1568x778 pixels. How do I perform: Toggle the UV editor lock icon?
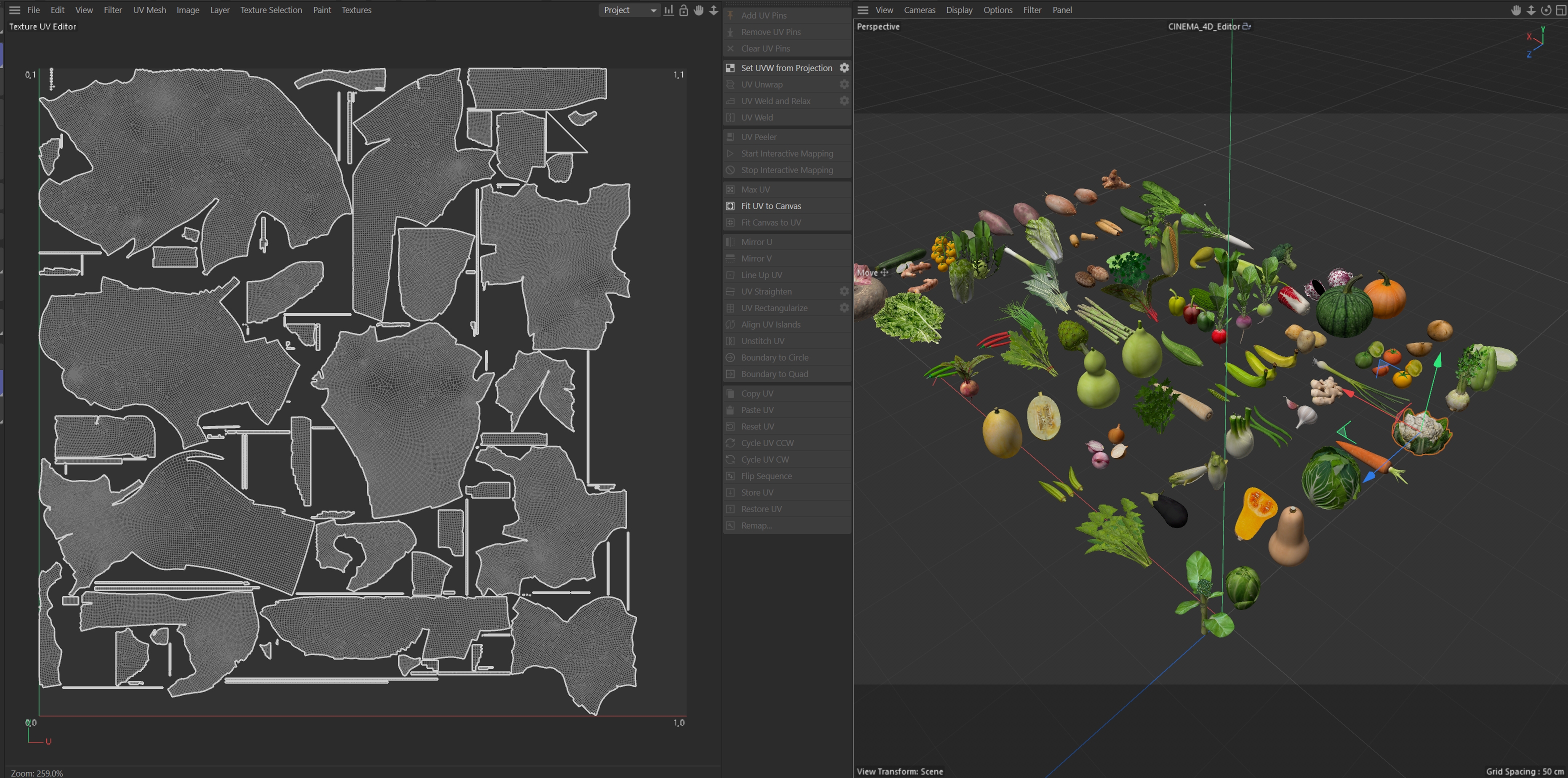pos(683,9)
